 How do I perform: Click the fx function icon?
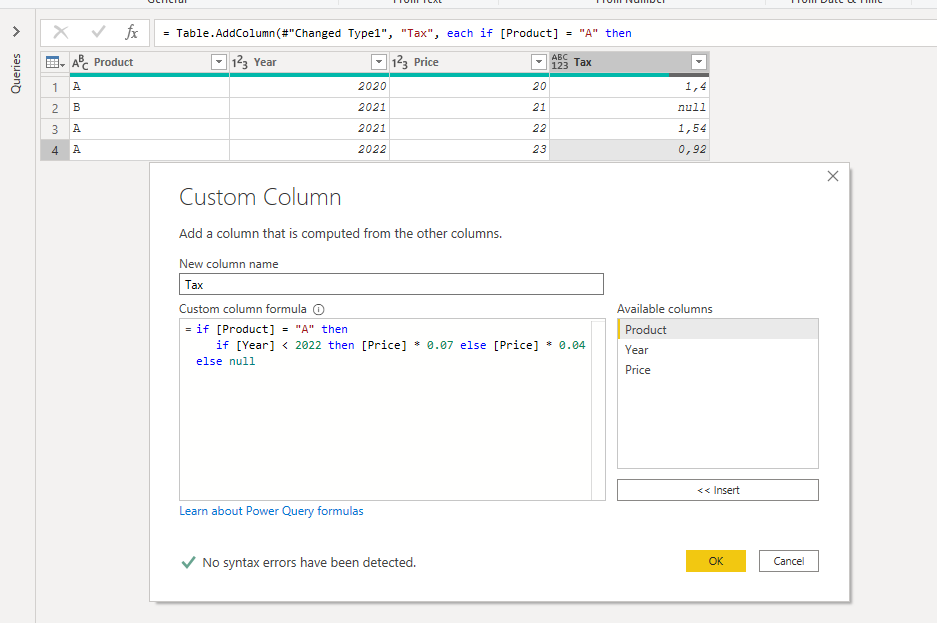(x=131, y=32)
